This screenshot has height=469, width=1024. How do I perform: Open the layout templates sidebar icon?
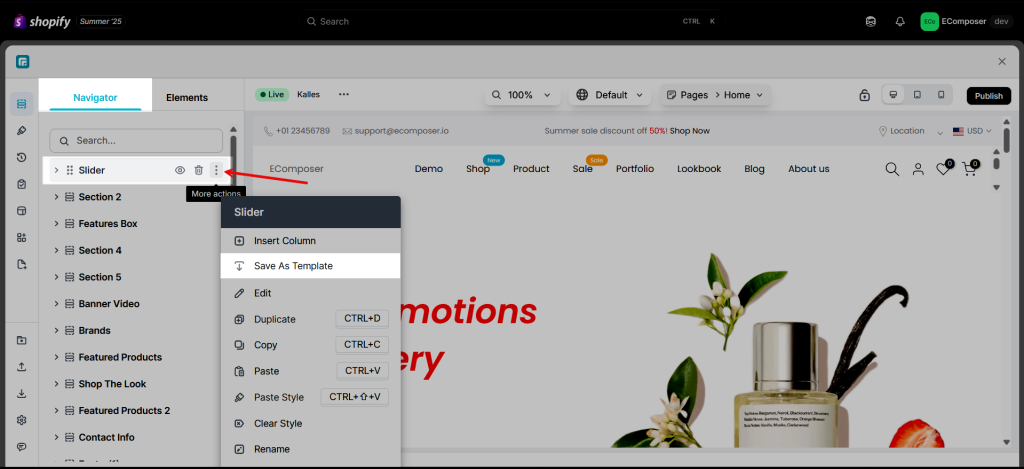pos(22,211)
